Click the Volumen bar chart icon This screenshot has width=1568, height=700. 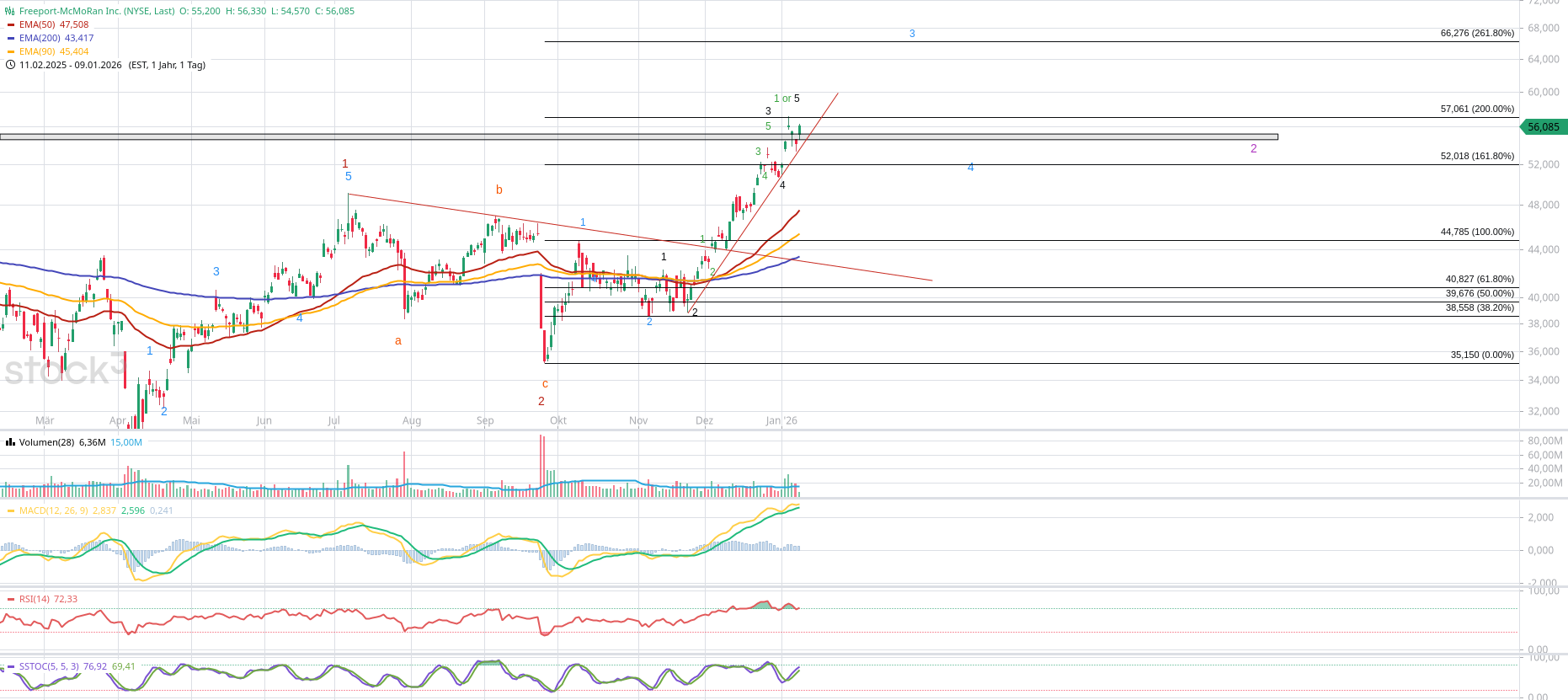[10, 442]
